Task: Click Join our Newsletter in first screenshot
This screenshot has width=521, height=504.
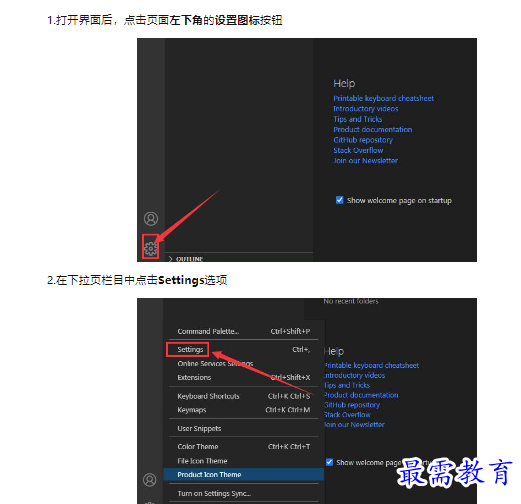Action: [x=366, y=161]
